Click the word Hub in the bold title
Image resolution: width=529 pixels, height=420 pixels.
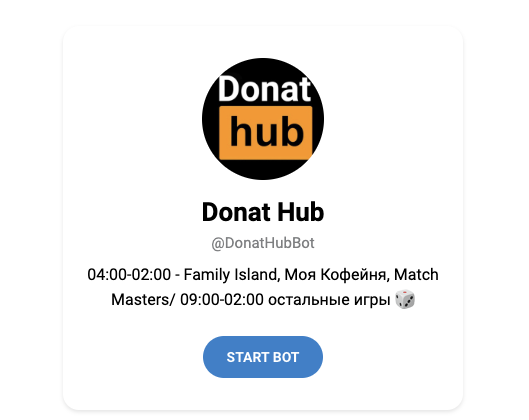[301, 212]
